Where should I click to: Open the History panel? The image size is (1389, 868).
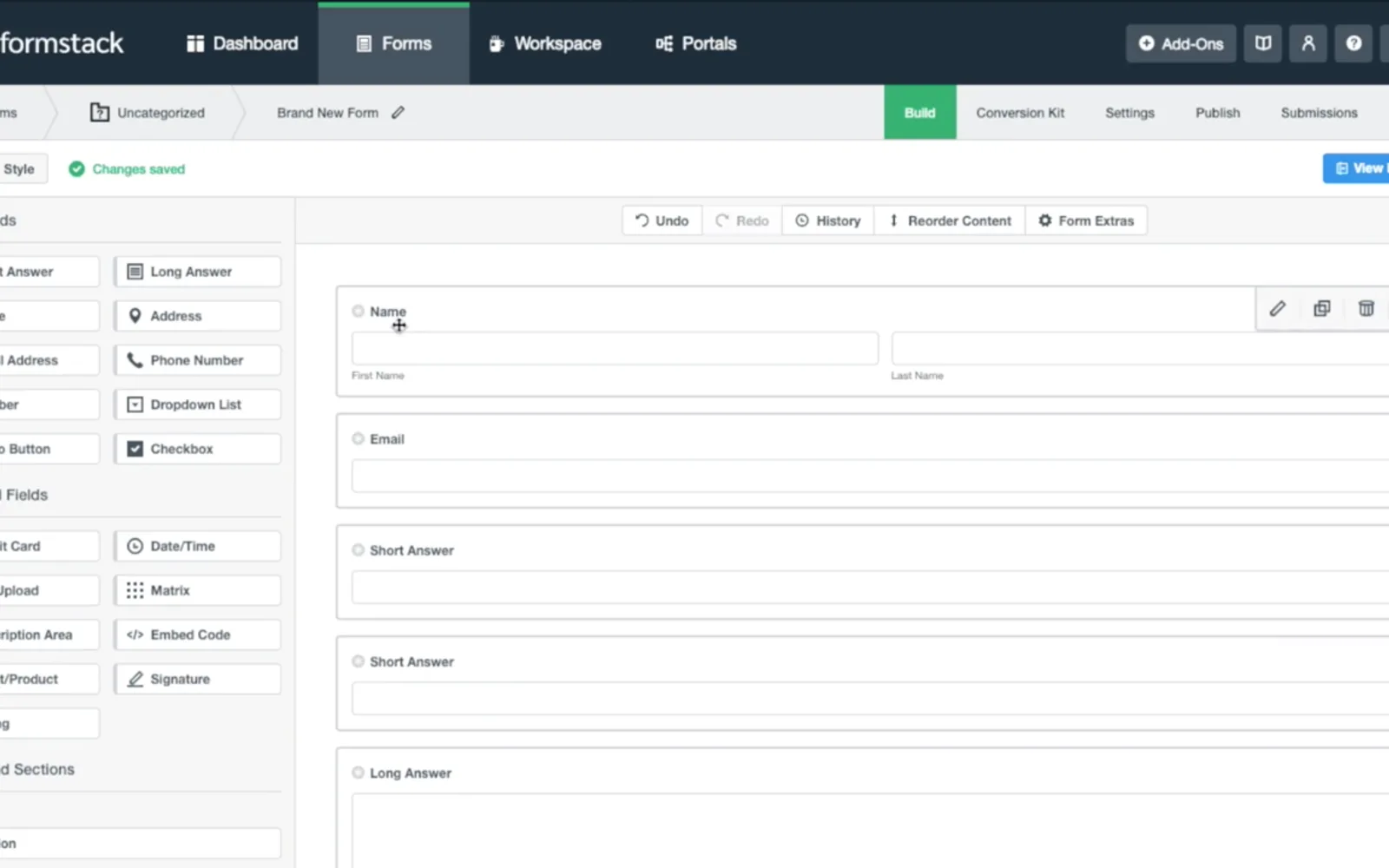[x=828, y=220]
